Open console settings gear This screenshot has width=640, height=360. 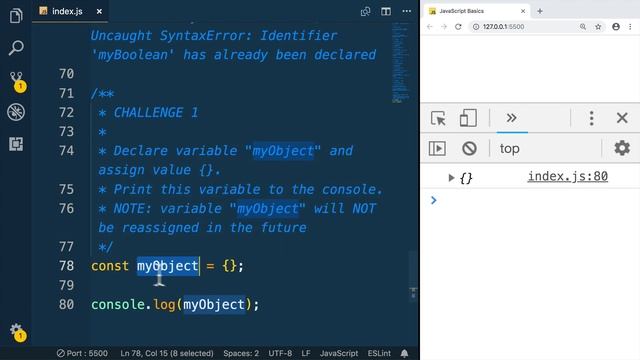pyautogui.click(x=622, y=148)
